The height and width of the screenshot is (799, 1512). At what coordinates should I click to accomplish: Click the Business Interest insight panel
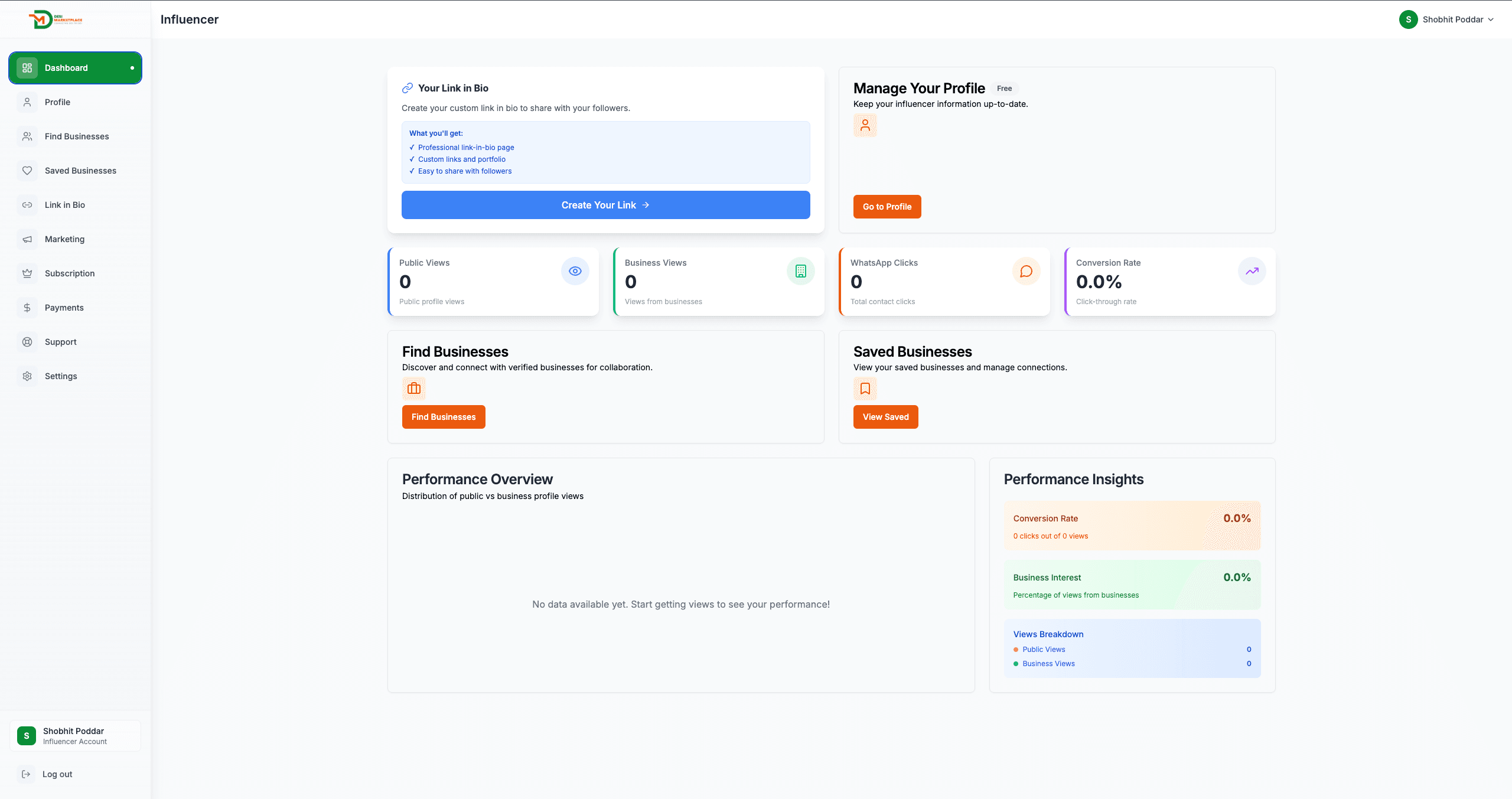pyautogui.click(x=1132, y=585)
